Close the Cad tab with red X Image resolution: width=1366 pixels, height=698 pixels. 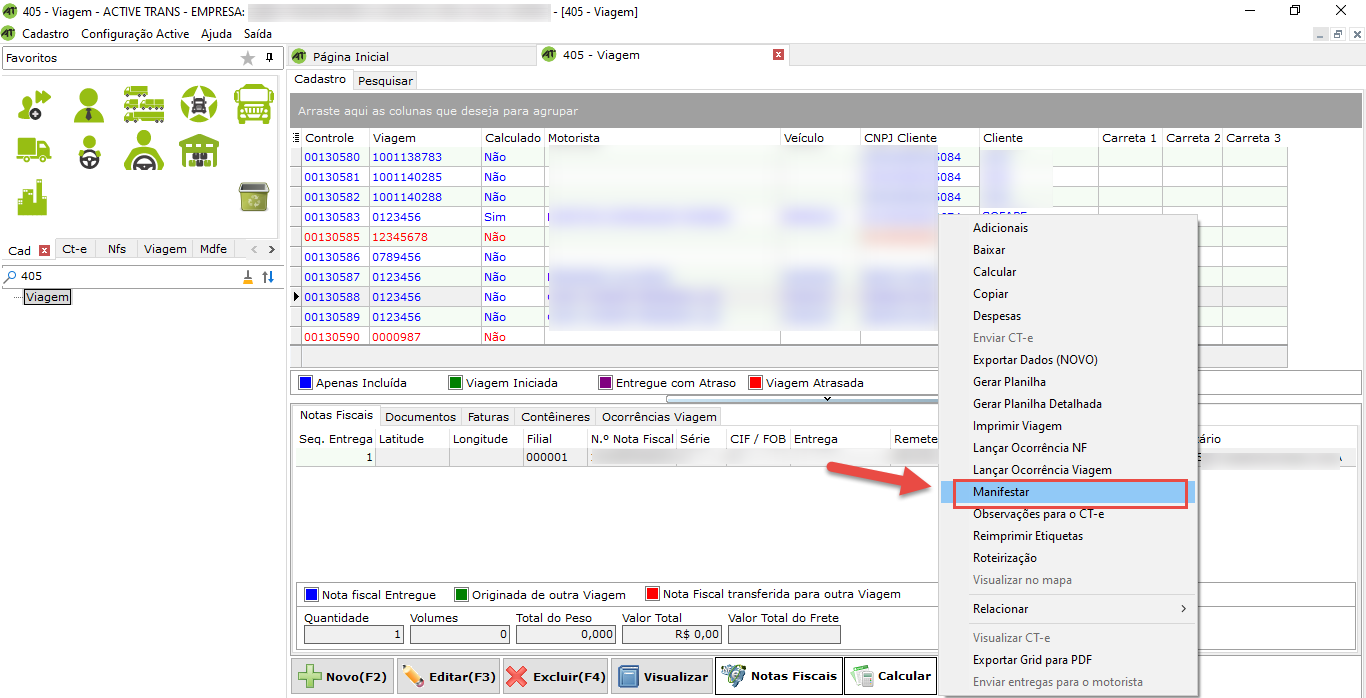[x=44, y=250]
